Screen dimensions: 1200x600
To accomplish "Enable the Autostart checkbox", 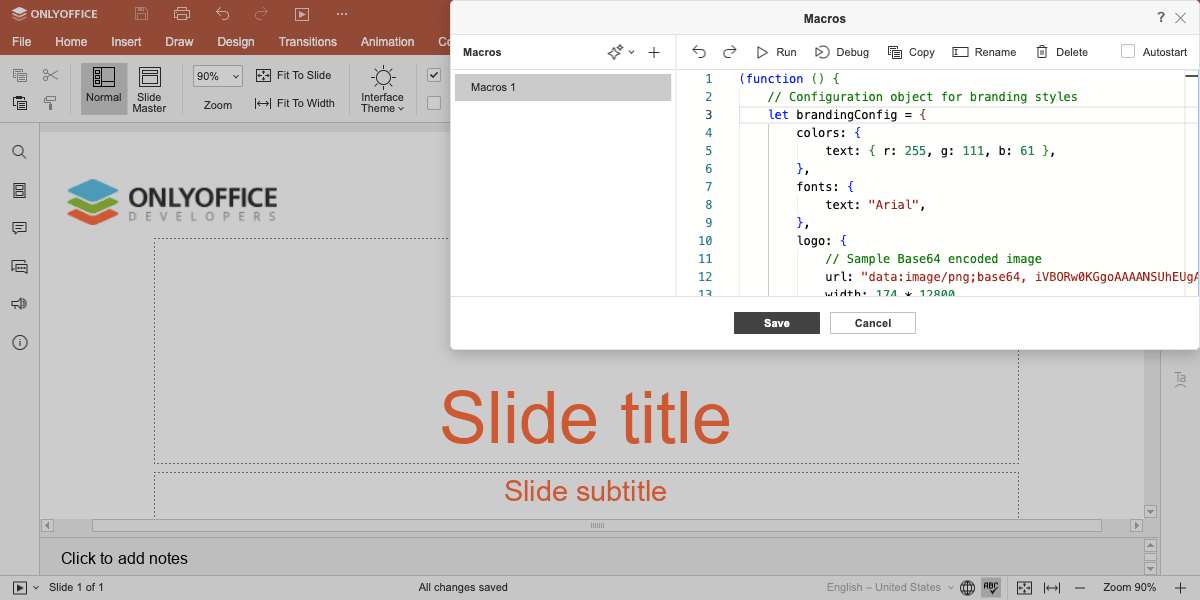I will (1128, 52).
